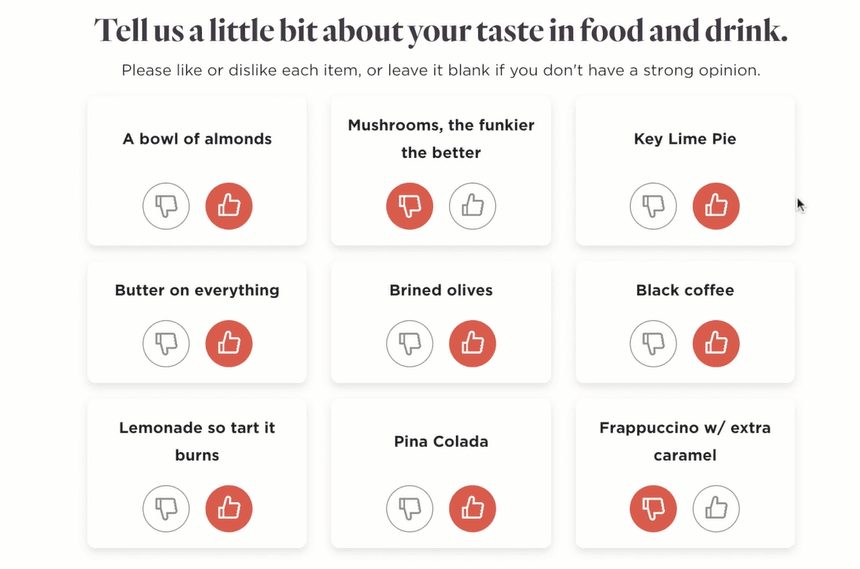
Task: Click the Pina Colada card title
Action: (x=441, y=441)
